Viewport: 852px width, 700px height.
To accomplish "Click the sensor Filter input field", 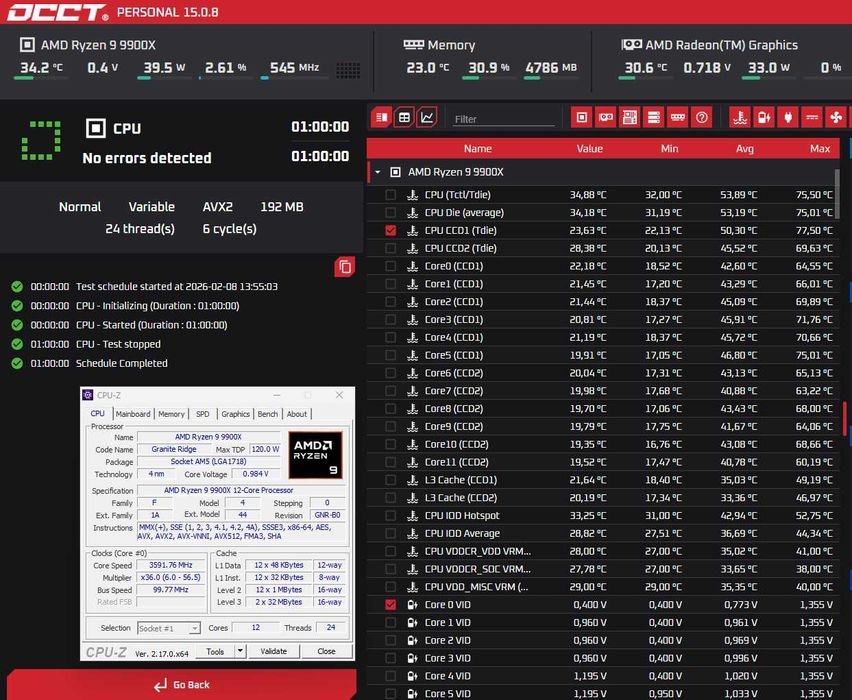I will tap(504, 119).
